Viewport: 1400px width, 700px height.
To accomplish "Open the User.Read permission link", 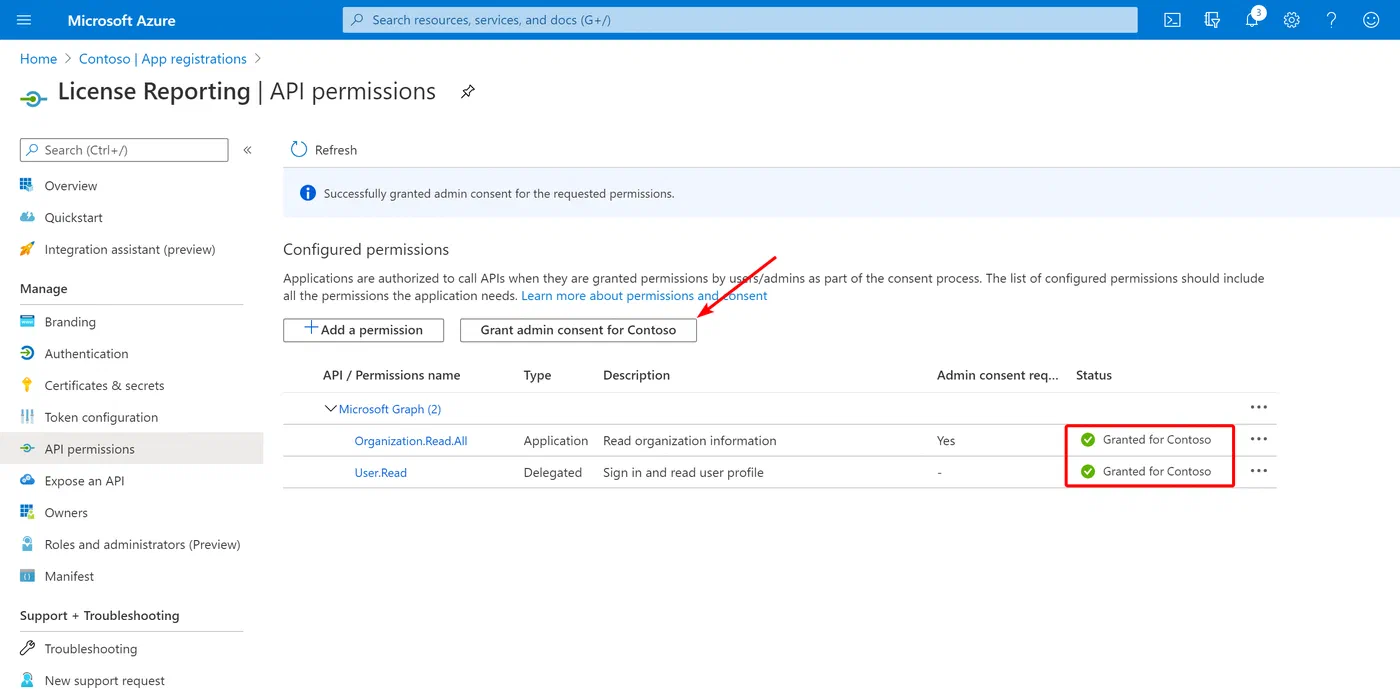I will (x=381, y=473).
